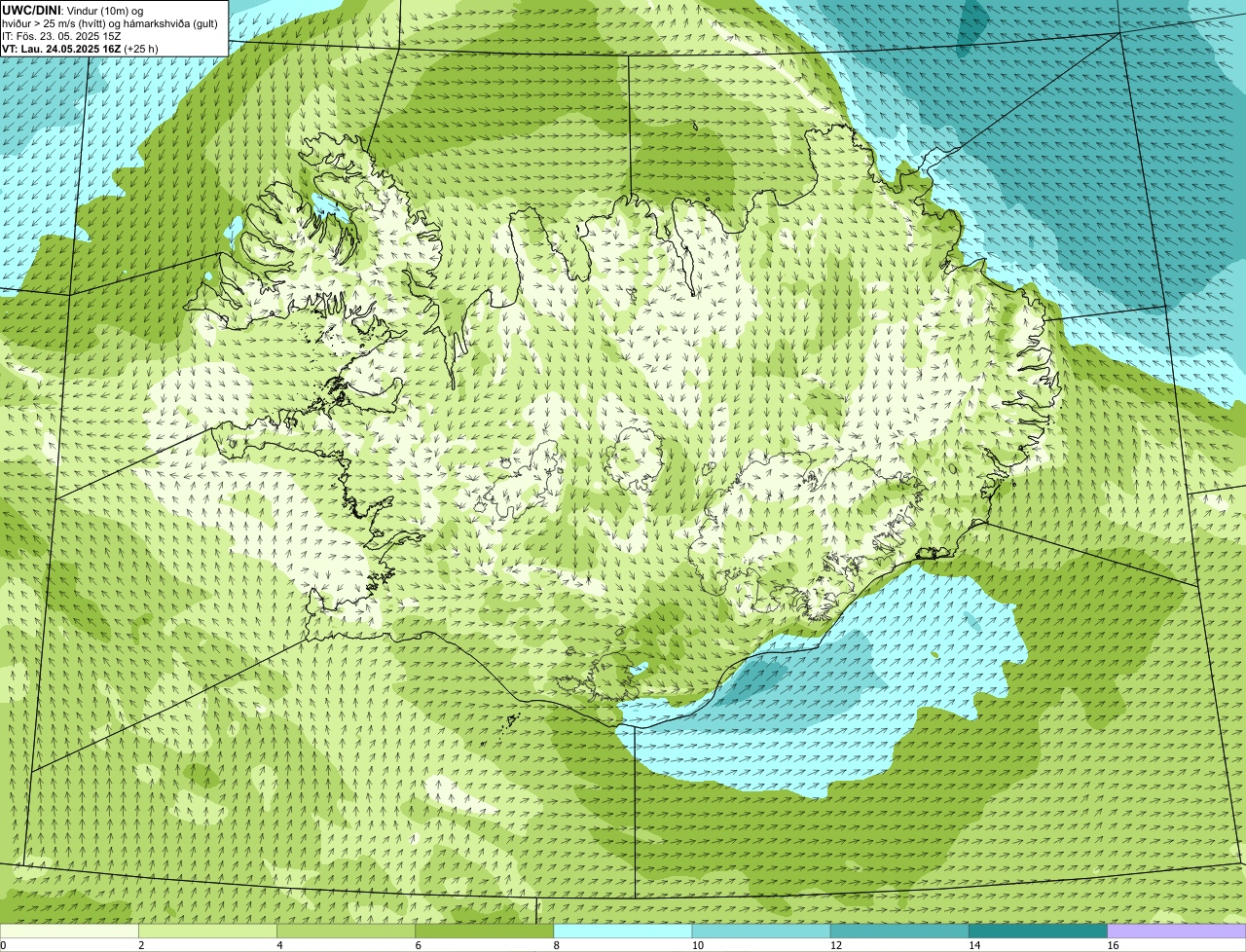Click the light green 2–4 m/s legend swatch
Viewport: 1246px width, 952px height.
pos(207,931)
